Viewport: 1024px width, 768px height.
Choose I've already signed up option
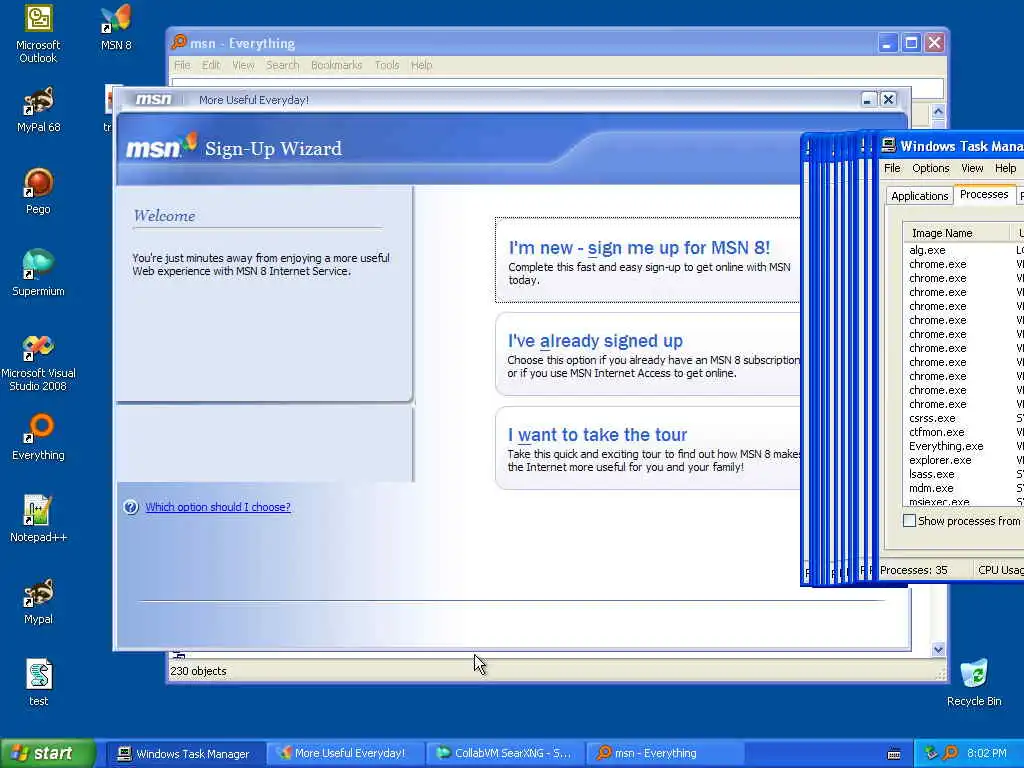pos(648,354)
